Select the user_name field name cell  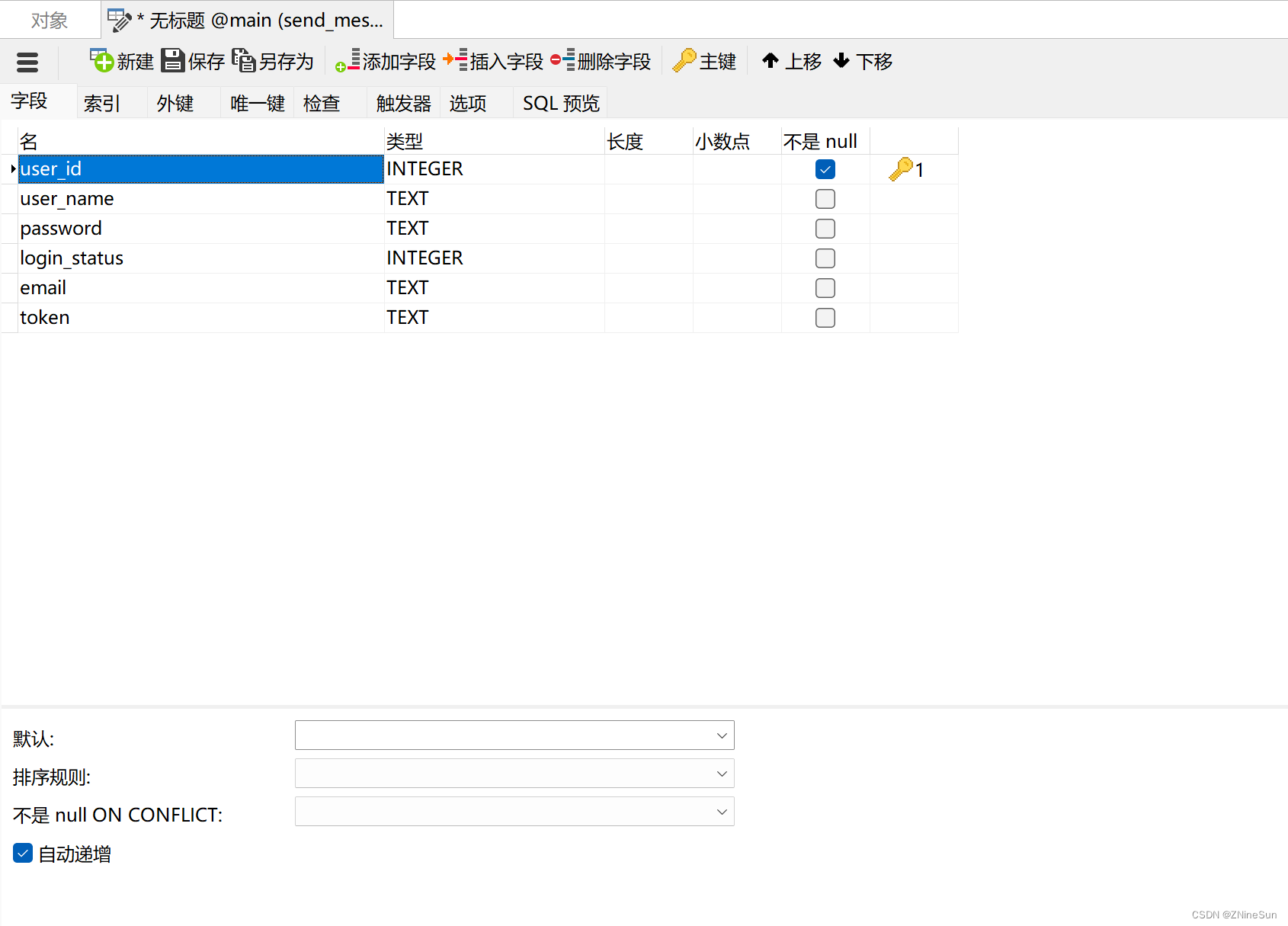201,199
